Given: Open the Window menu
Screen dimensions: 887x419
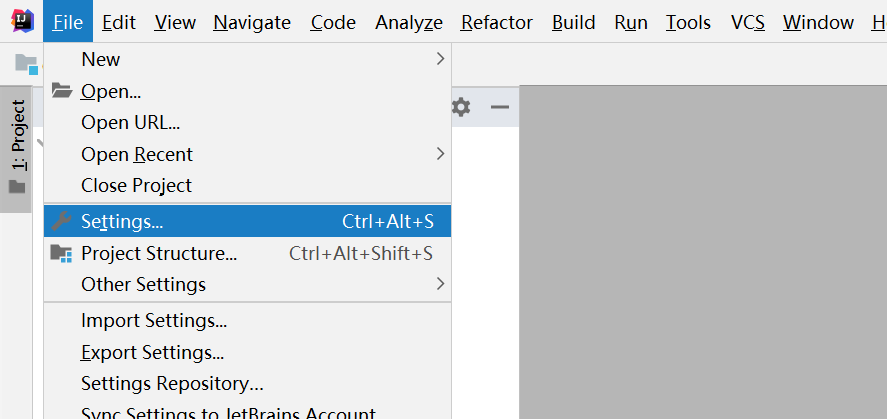Looking at the screenshot, I should coord(819,22).
